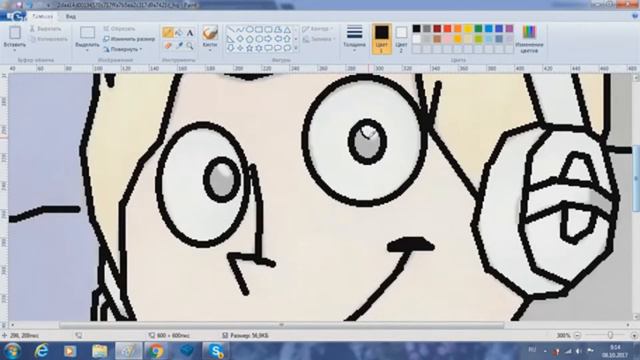Open the Paint application menu button
Image resolution: width=640 pixels, height=360 pixels.
point(13,17)
